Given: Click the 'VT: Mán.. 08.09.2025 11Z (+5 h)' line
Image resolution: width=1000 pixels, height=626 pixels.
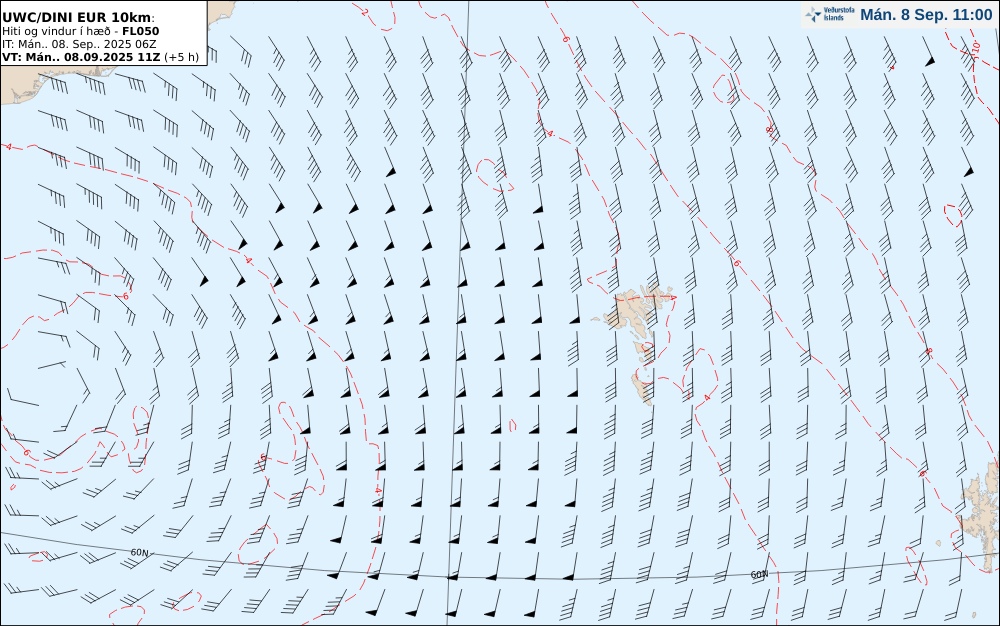Looking at the screenshot, I should [x=100, y=57].
